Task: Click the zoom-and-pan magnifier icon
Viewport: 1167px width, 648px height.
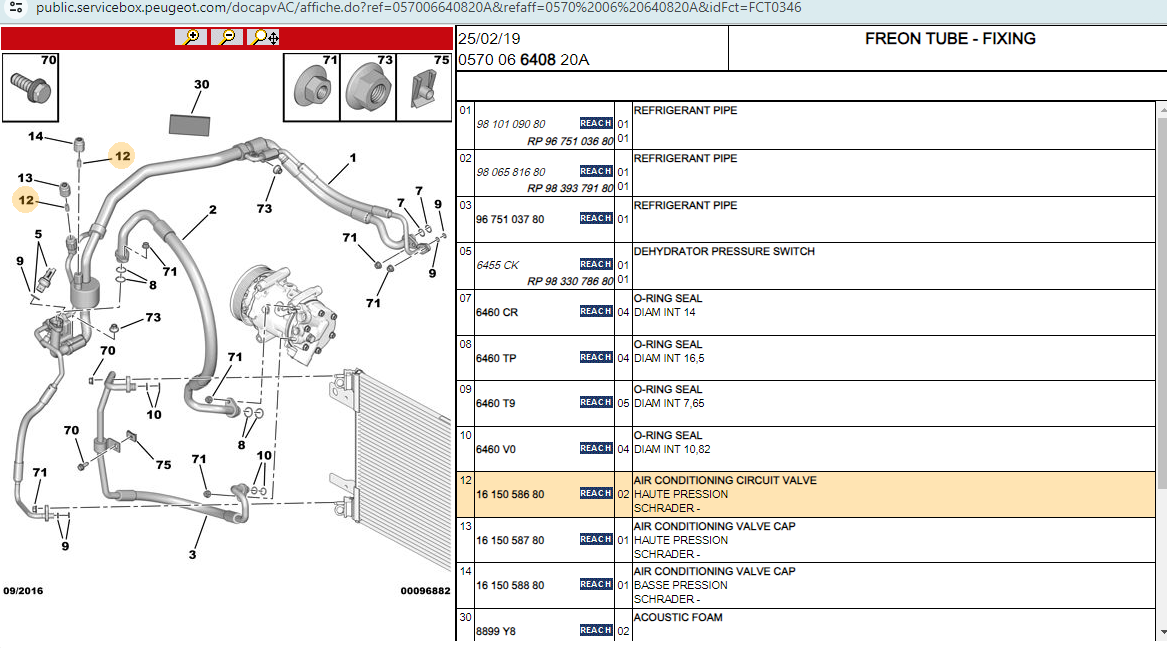Action: coord(264,37)
